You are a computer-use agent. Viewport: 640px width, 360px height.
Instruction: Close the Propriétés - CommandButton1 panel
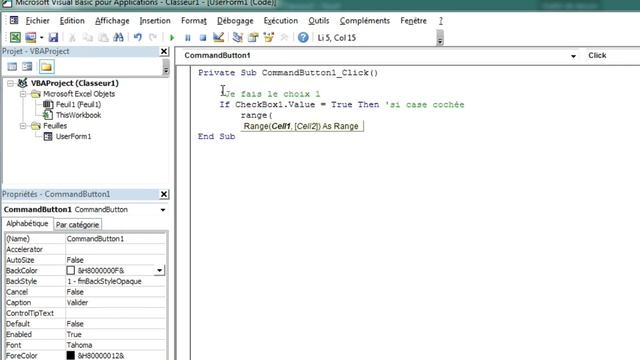tap(164, 194)
